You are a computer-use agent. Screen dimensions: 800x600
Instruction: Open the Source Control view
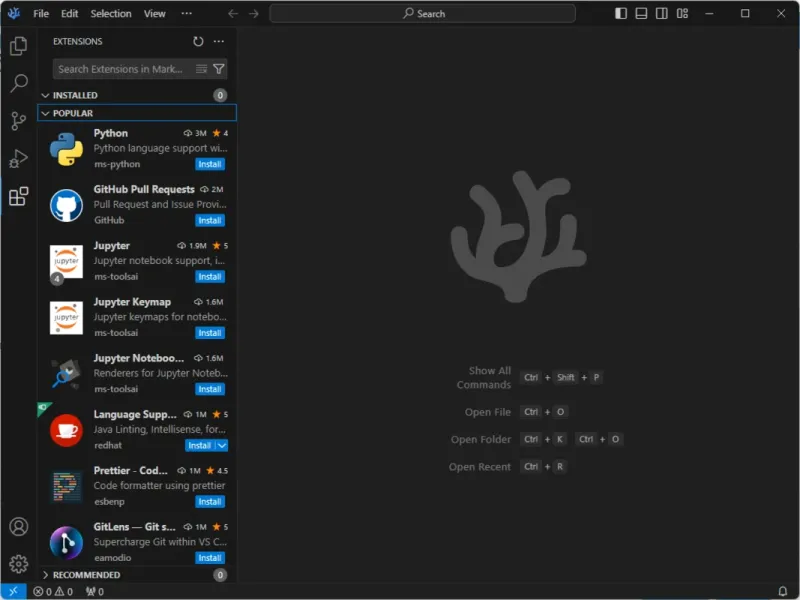pyautogui.click(x=18, y=121)
